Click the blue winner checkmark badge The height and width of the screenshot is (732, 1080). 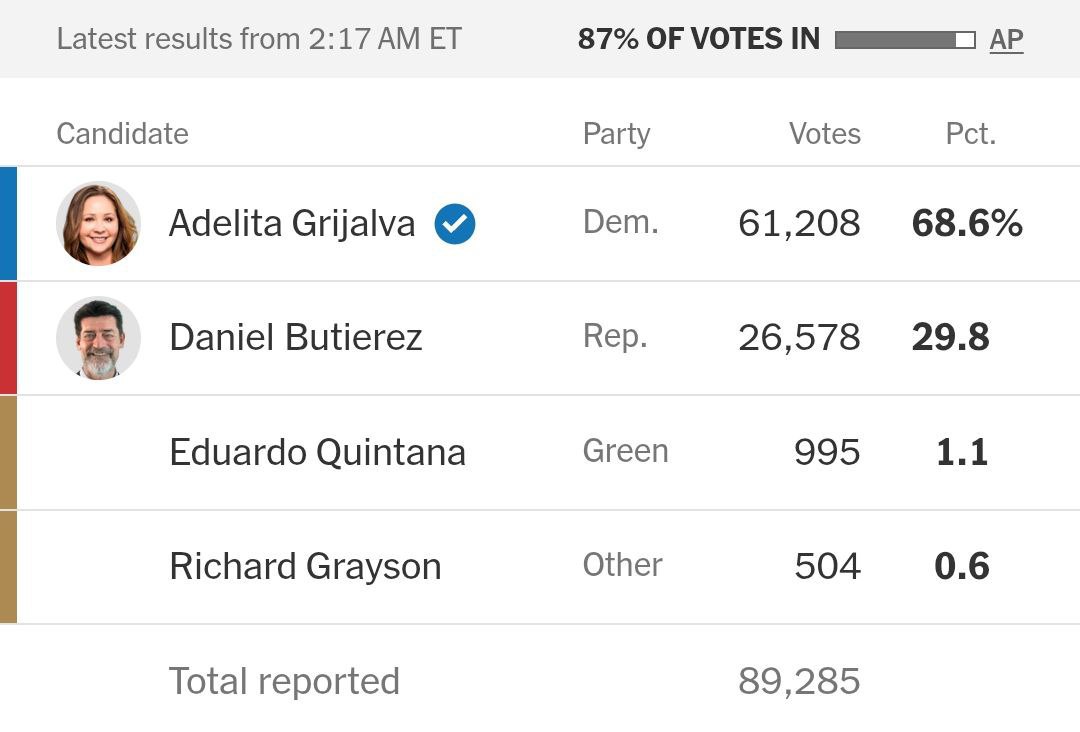coord(455,224)
